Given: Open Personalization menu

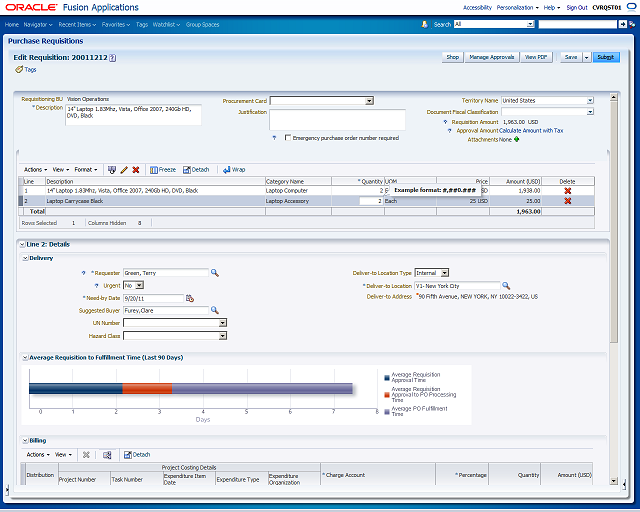Looking at the screenshot, I should (x=518, y=8).
